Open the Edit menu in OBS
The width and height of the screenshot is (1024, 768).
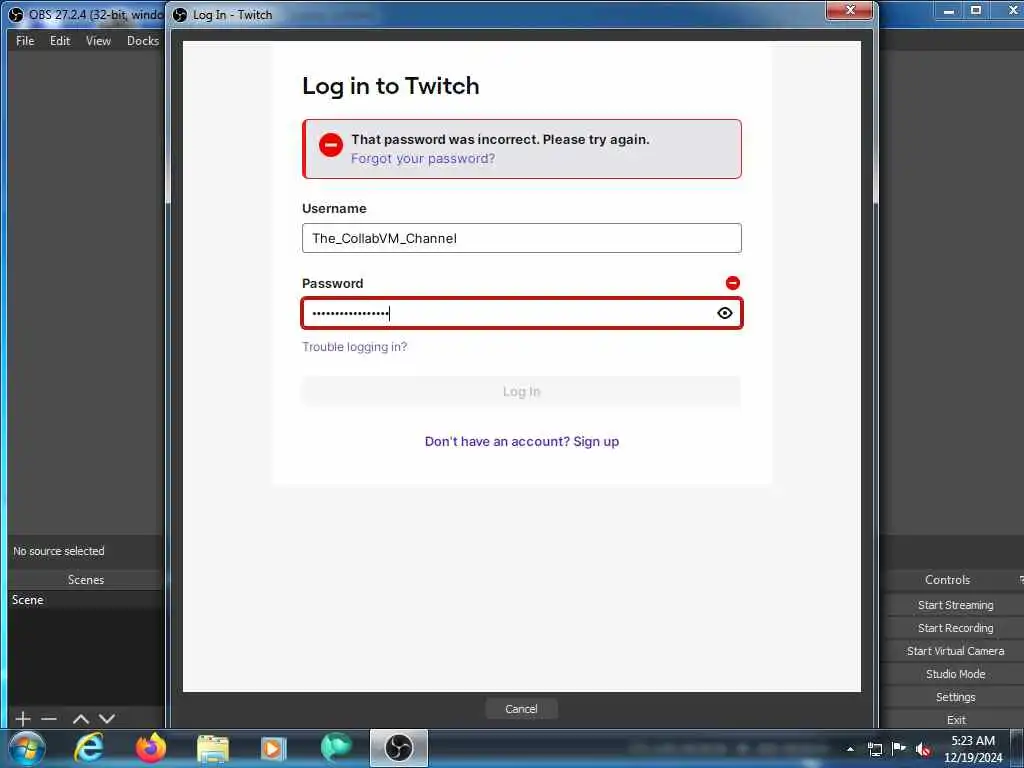pos(59,40)
